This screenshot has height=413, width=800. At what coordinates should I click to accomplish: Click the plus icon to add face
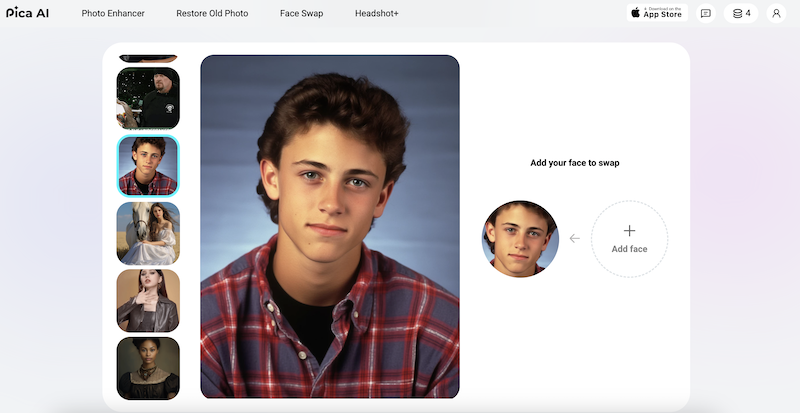(x=630, y=231)
